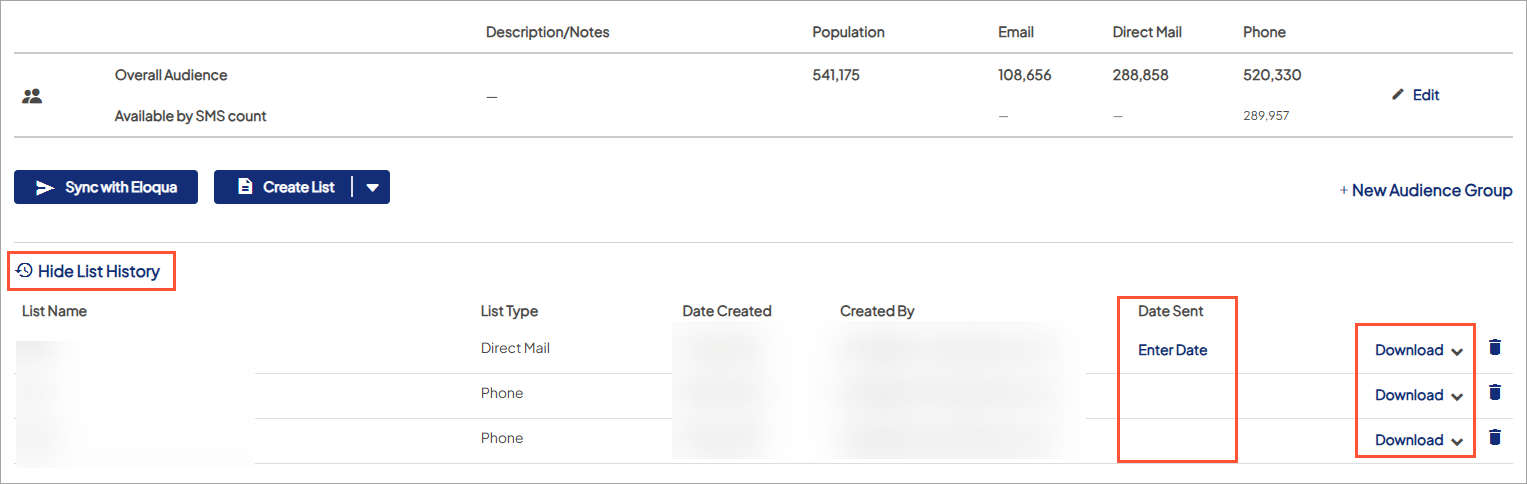Click the List Name column header
1527x484 pixels.
click(54, 311)
